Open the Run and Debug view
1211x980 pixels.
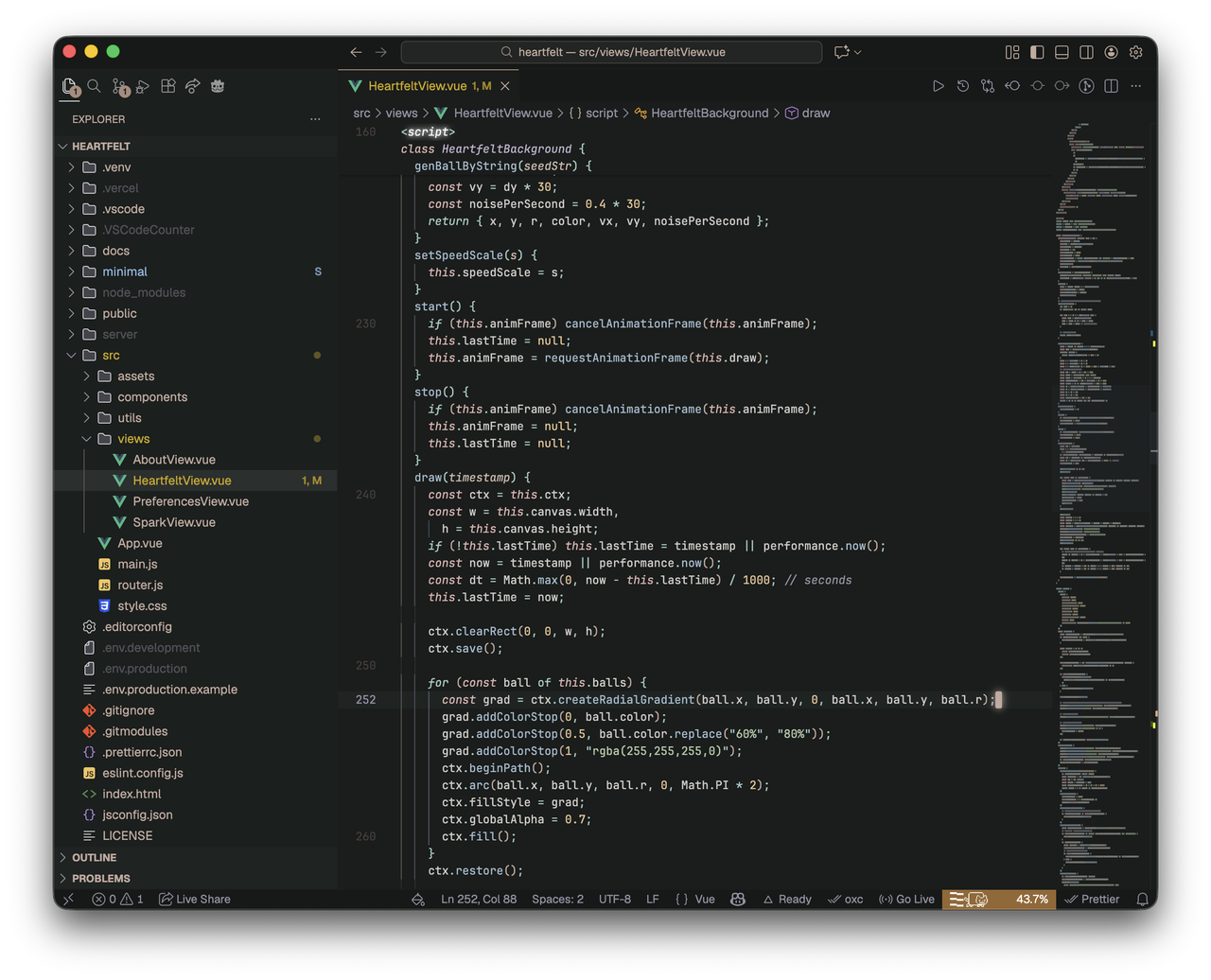pos(143,86)
